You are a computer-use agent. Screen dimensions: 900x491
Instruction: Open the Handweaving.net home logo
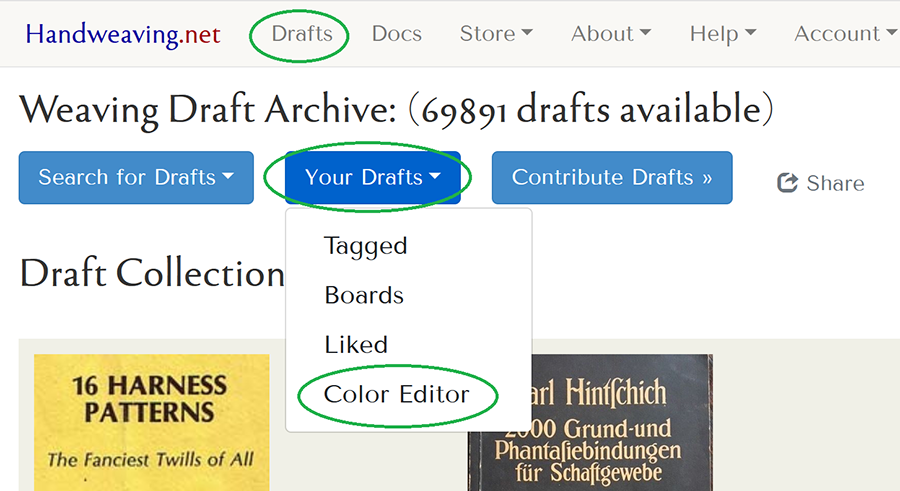[123, 34]
